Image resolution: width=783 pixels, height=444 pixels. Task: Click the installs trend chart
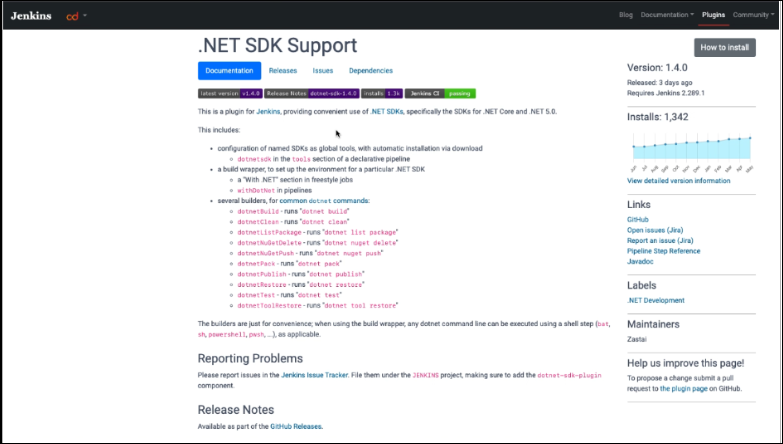tap(690, 149)
